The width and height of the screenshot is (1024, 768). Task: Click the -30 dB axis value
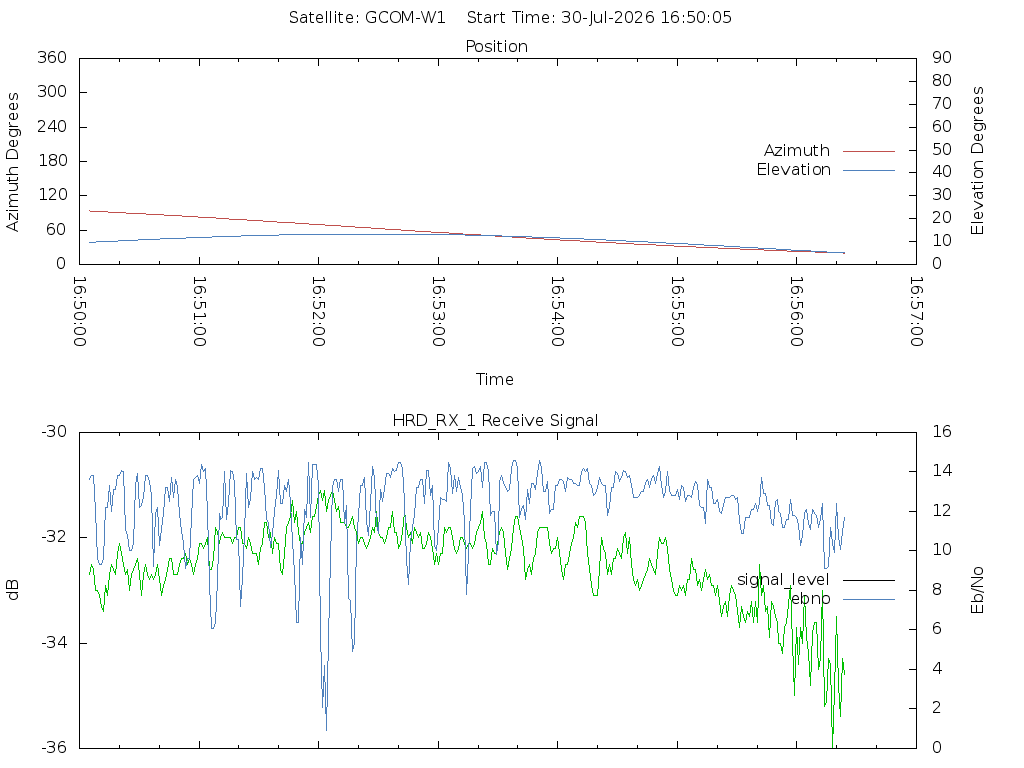[x=54, y=432]
